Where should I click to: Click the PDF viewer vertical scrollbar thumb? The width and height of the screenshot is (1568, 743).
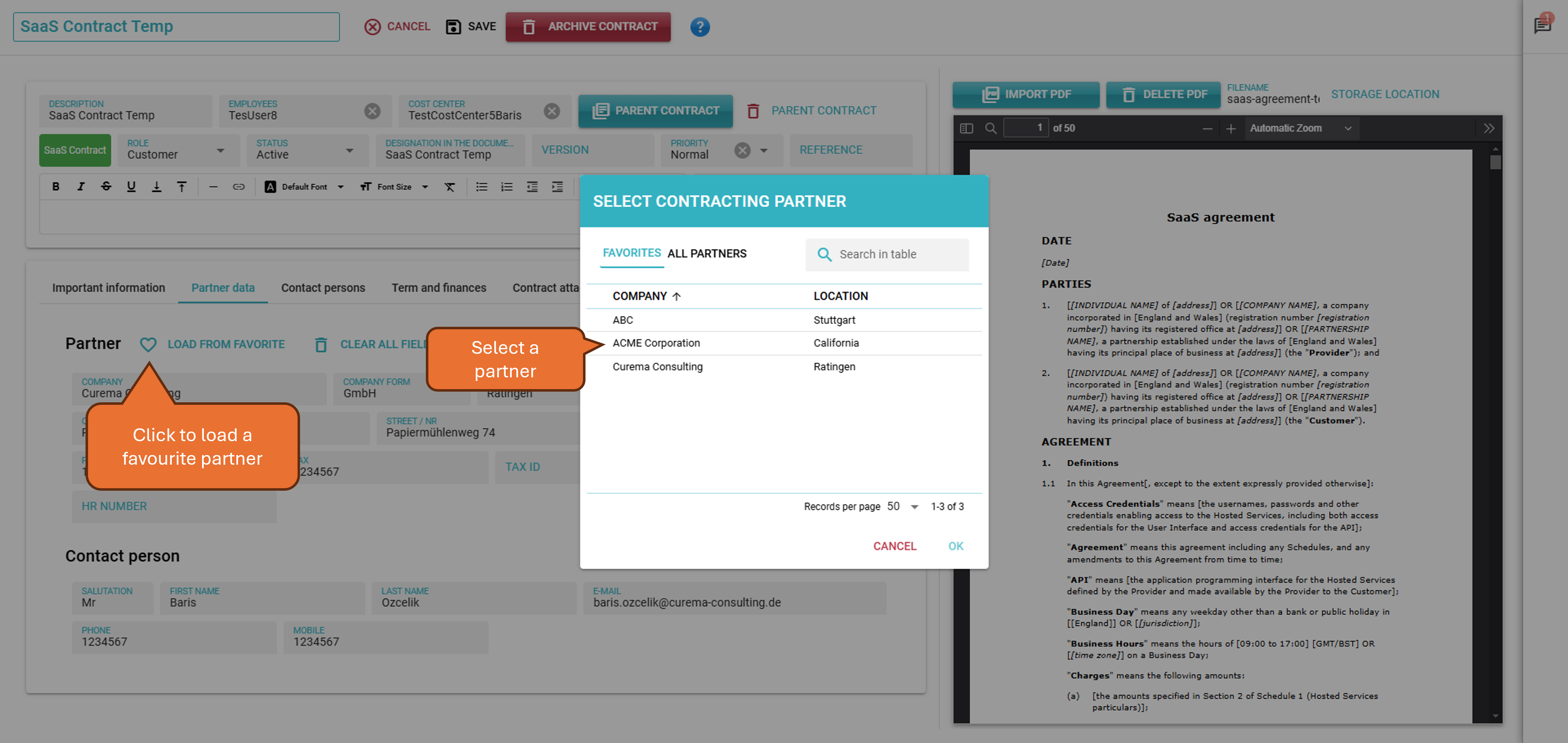[x=1495, y=162]
